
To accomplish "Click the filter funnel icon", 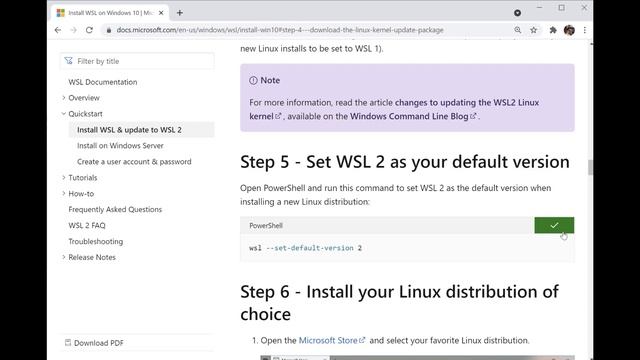I will point(68,61).
